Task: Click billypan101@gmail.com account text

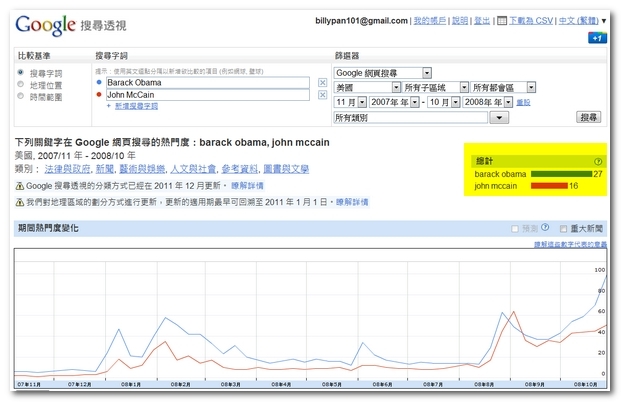Action: (361, 21)
